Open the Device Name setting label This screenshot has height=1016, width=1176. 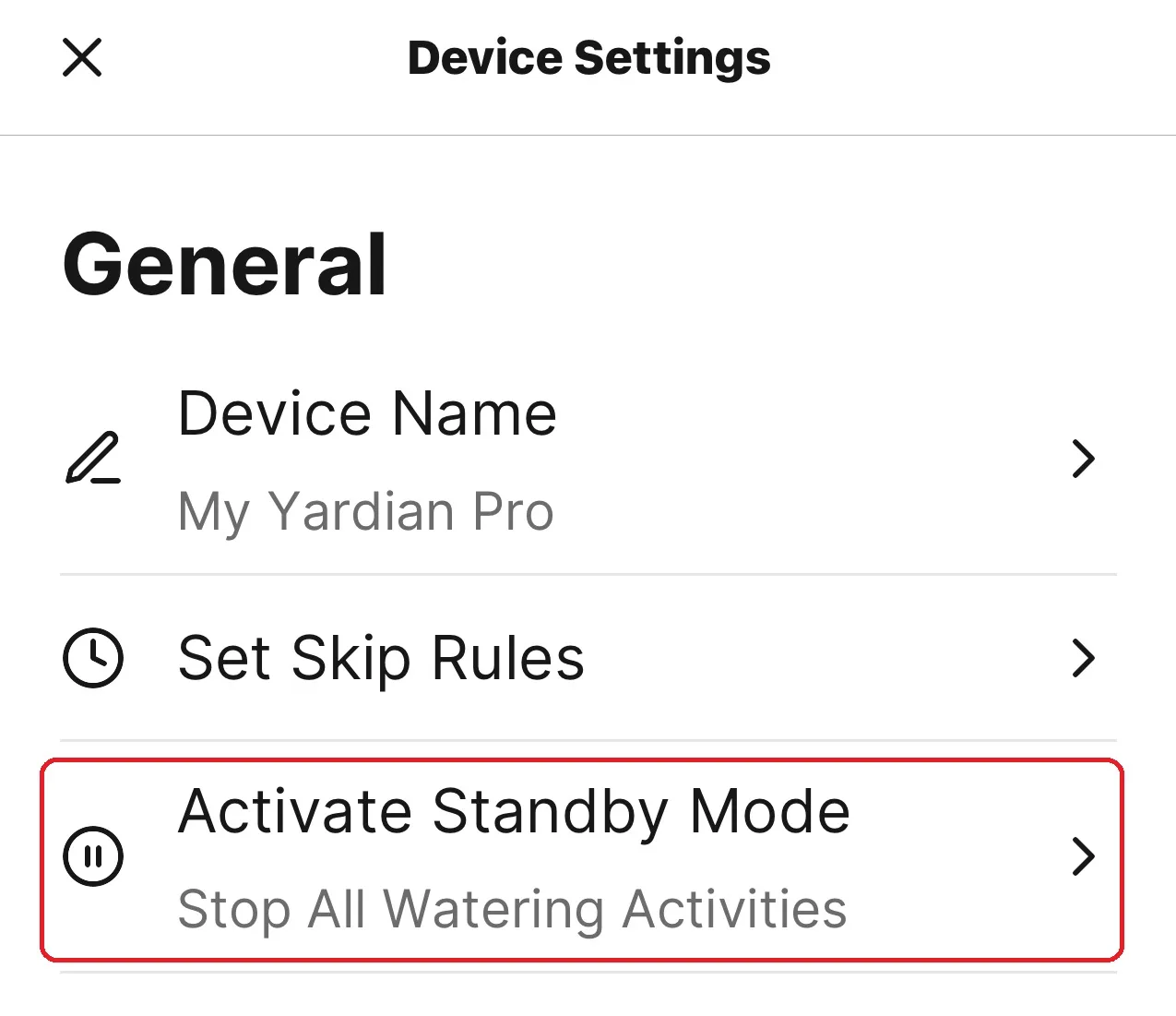coord(367,412)
